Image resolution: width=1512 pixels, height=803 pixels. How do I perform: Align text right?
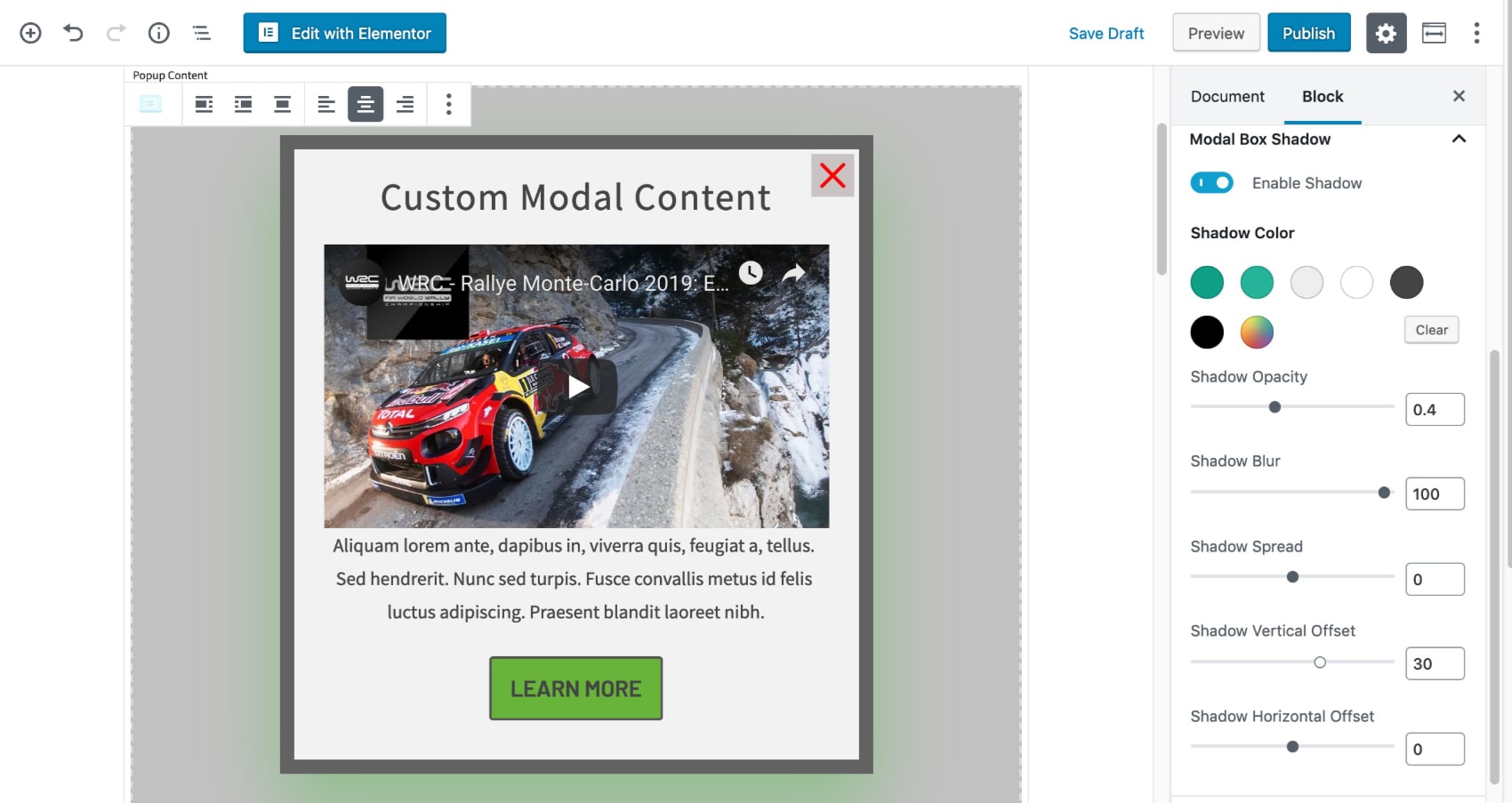coord(405,104)
